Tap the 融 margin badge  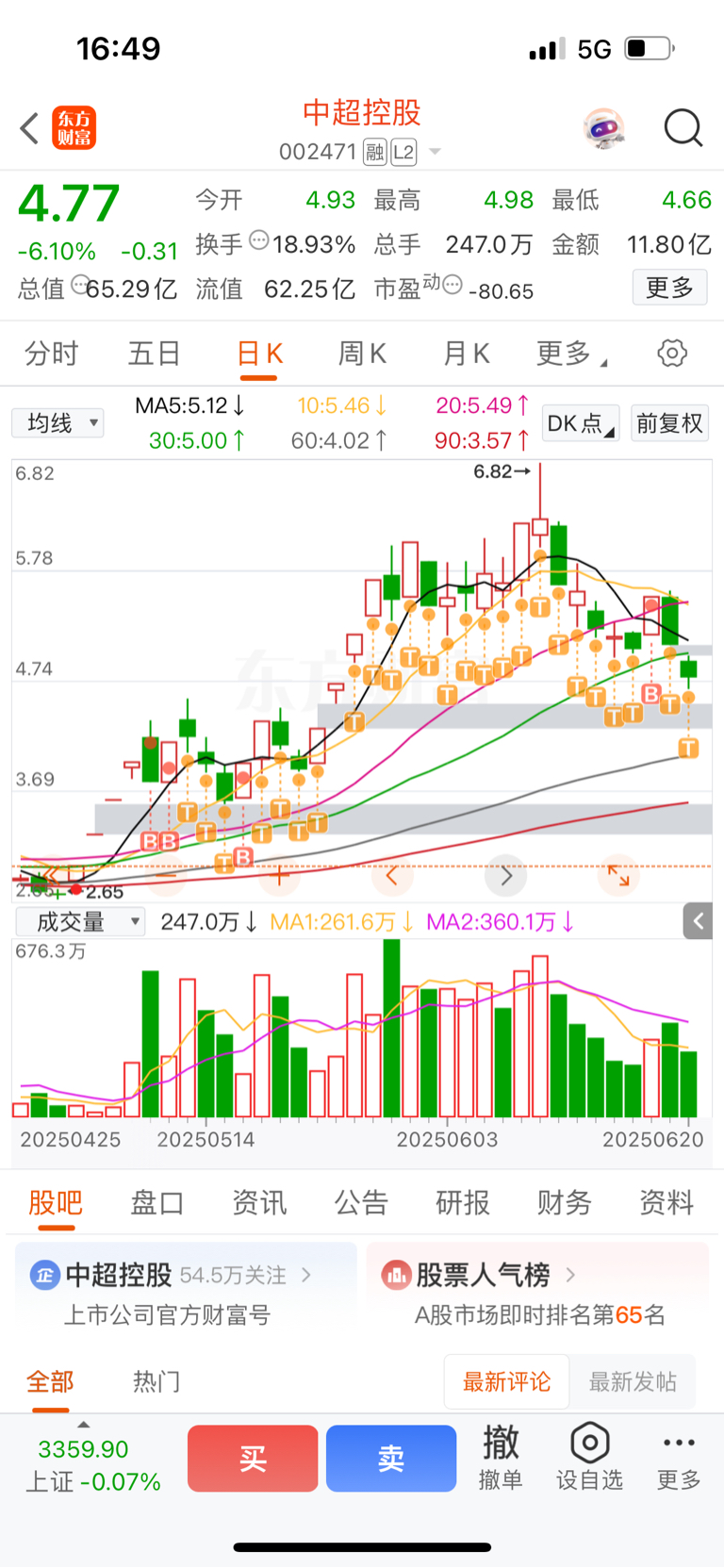point(375,152)
